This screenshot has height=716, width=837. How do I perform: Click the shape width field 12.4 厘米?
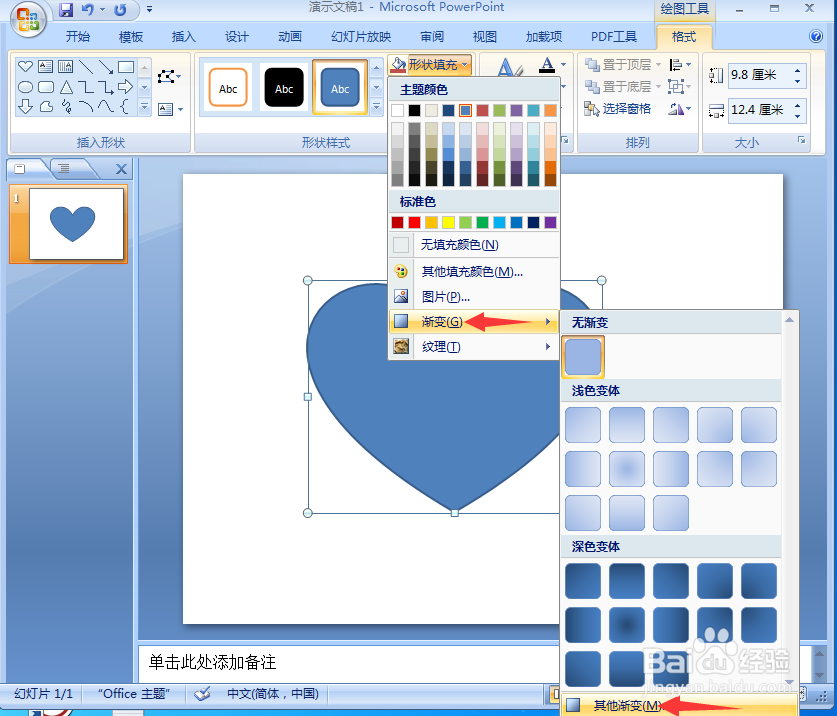coord(760,110)
